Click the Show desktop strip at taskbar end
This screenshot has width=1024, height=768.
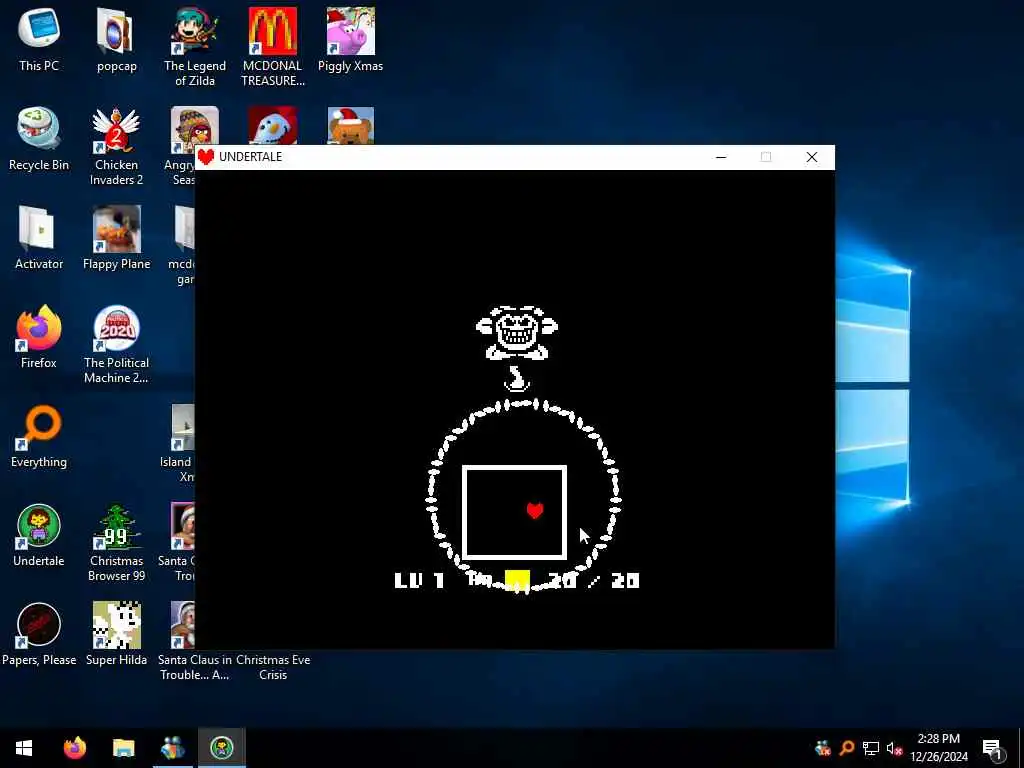[x=1021, y=748]
